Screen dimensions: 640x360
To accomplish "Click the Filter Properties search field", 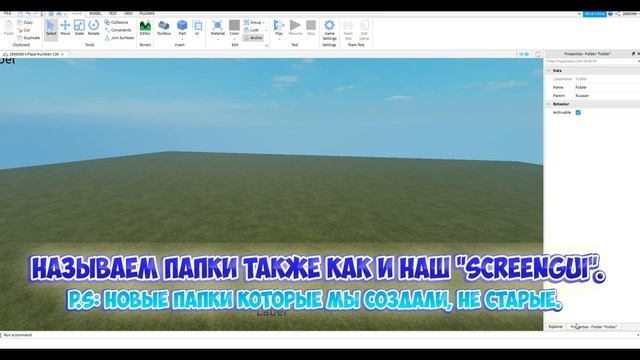I will 592,61.
